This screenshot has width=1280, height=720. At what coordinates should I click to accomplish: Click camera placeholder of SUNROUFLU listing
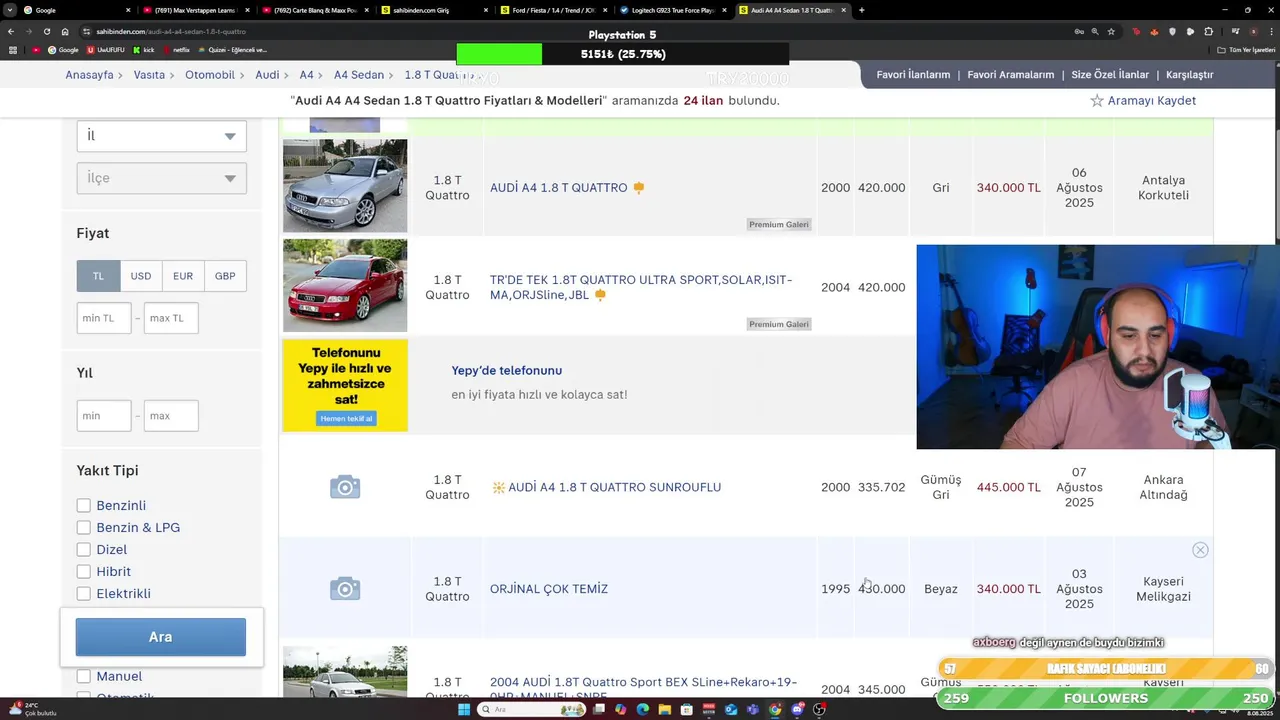tap(345, 487)
